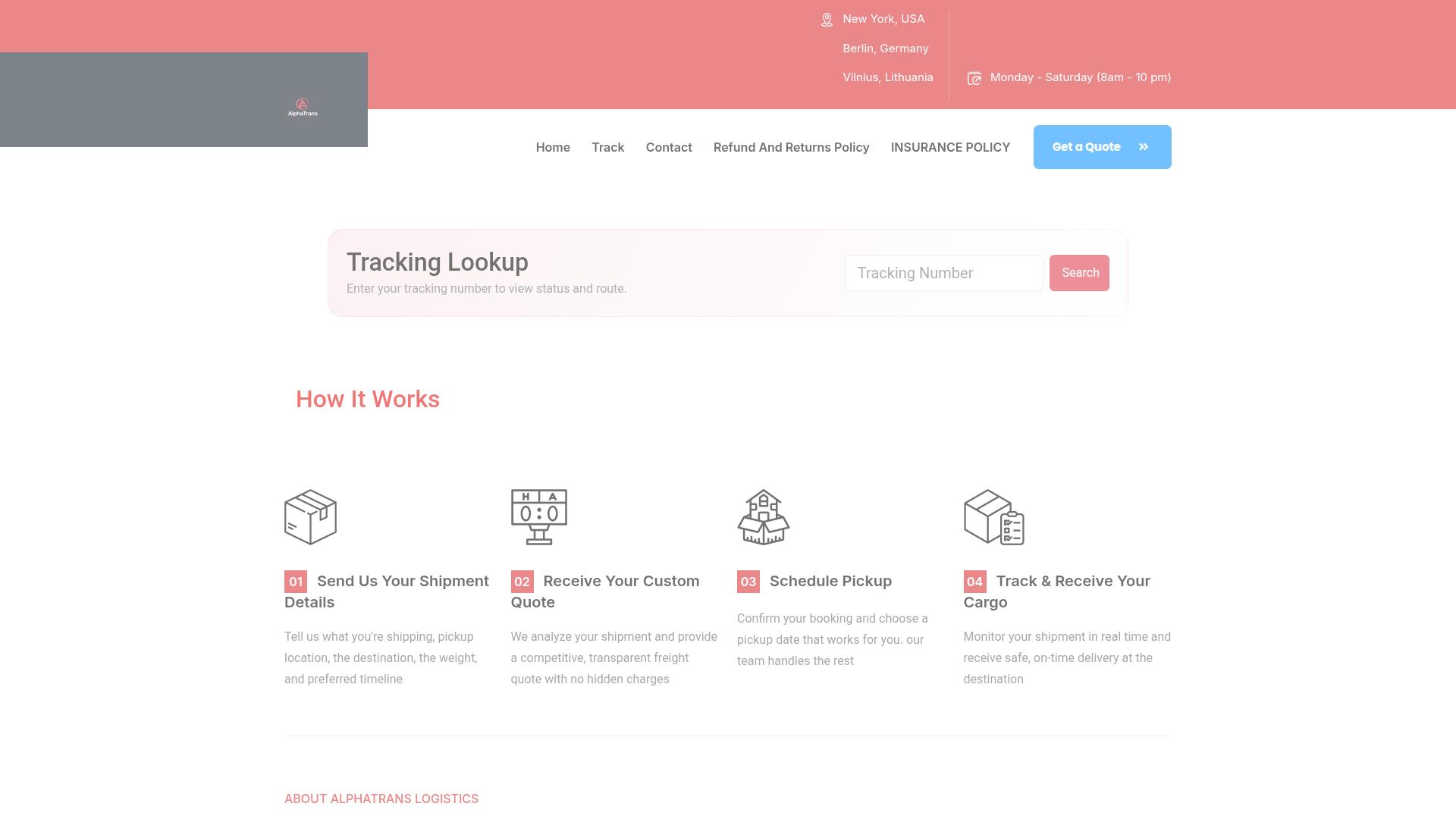
Task: Click the calendar clock hours icon
Action: pos(974,78)
